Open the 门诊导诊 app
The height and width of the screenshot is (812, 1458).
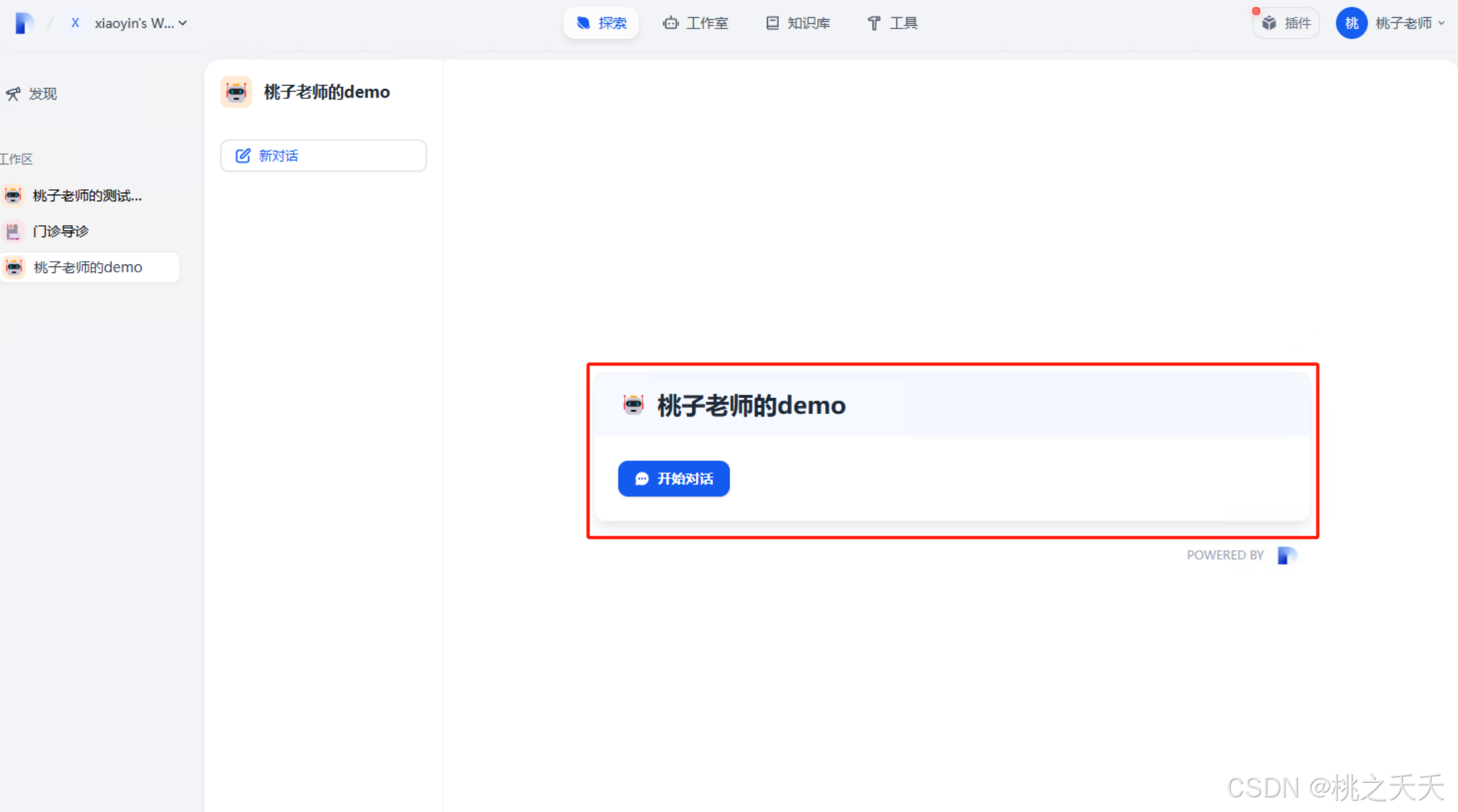60,231
